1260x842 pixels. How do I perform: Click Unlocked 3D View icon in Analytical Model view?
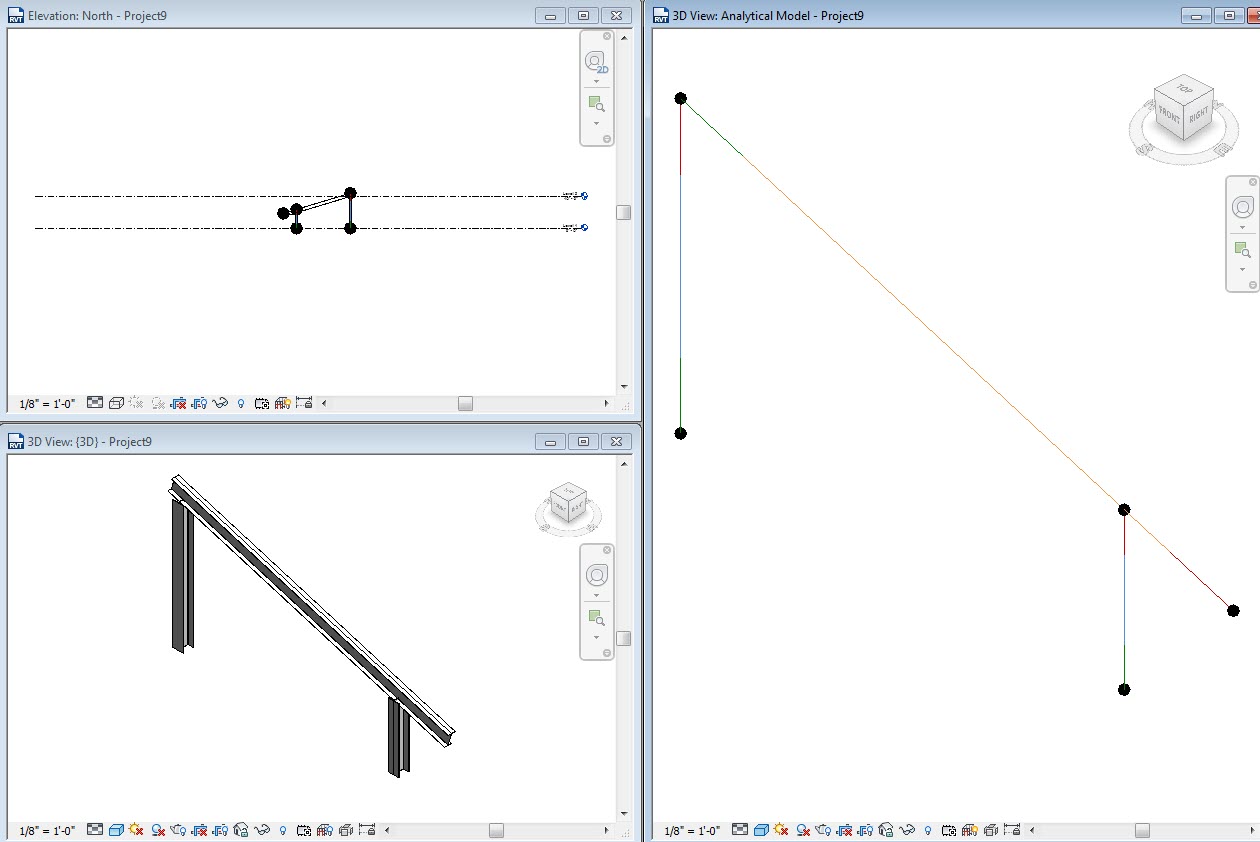coord(886,830)
